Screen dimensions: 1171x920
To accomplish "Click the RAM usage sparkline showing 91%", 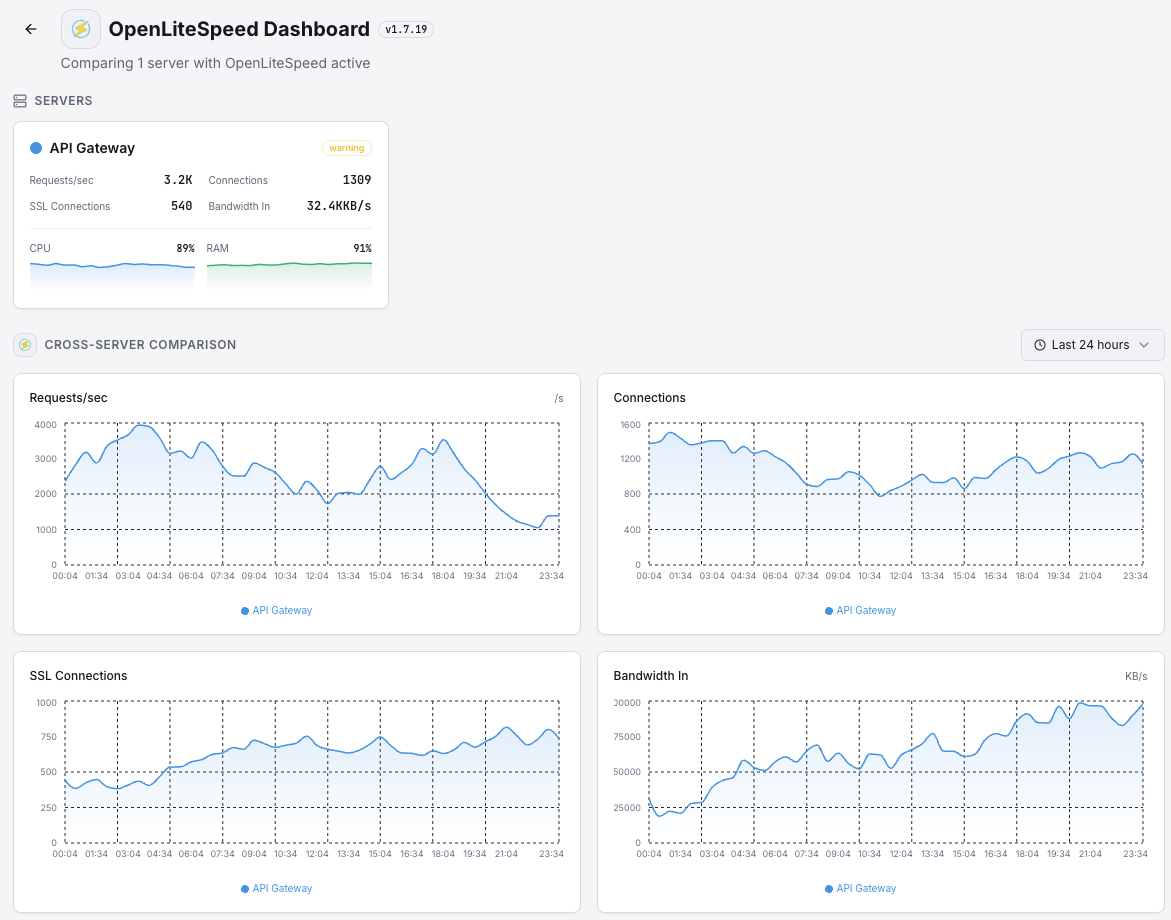I will [289, 268].
